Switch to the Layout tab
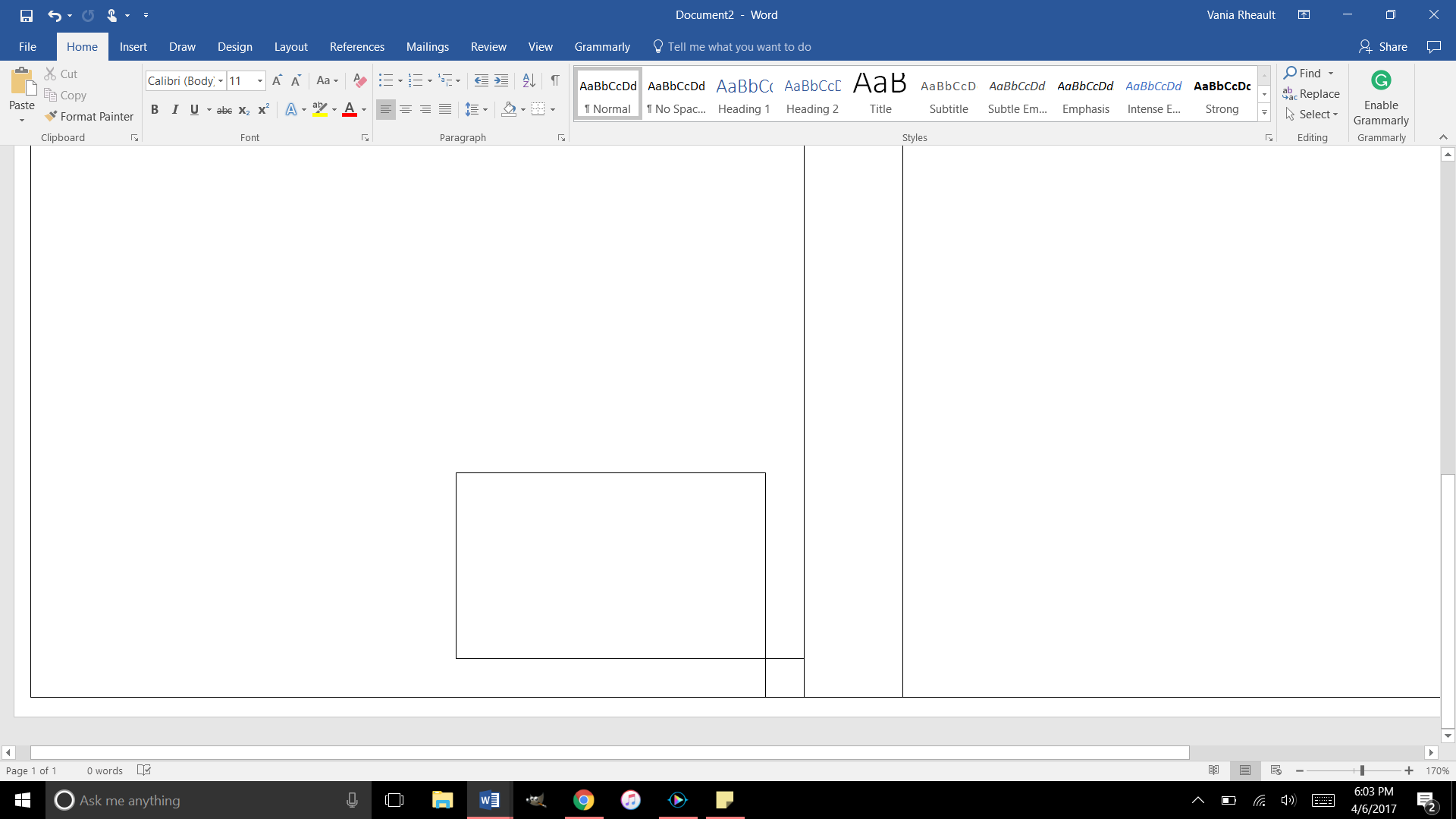 [x=291, y=47]
